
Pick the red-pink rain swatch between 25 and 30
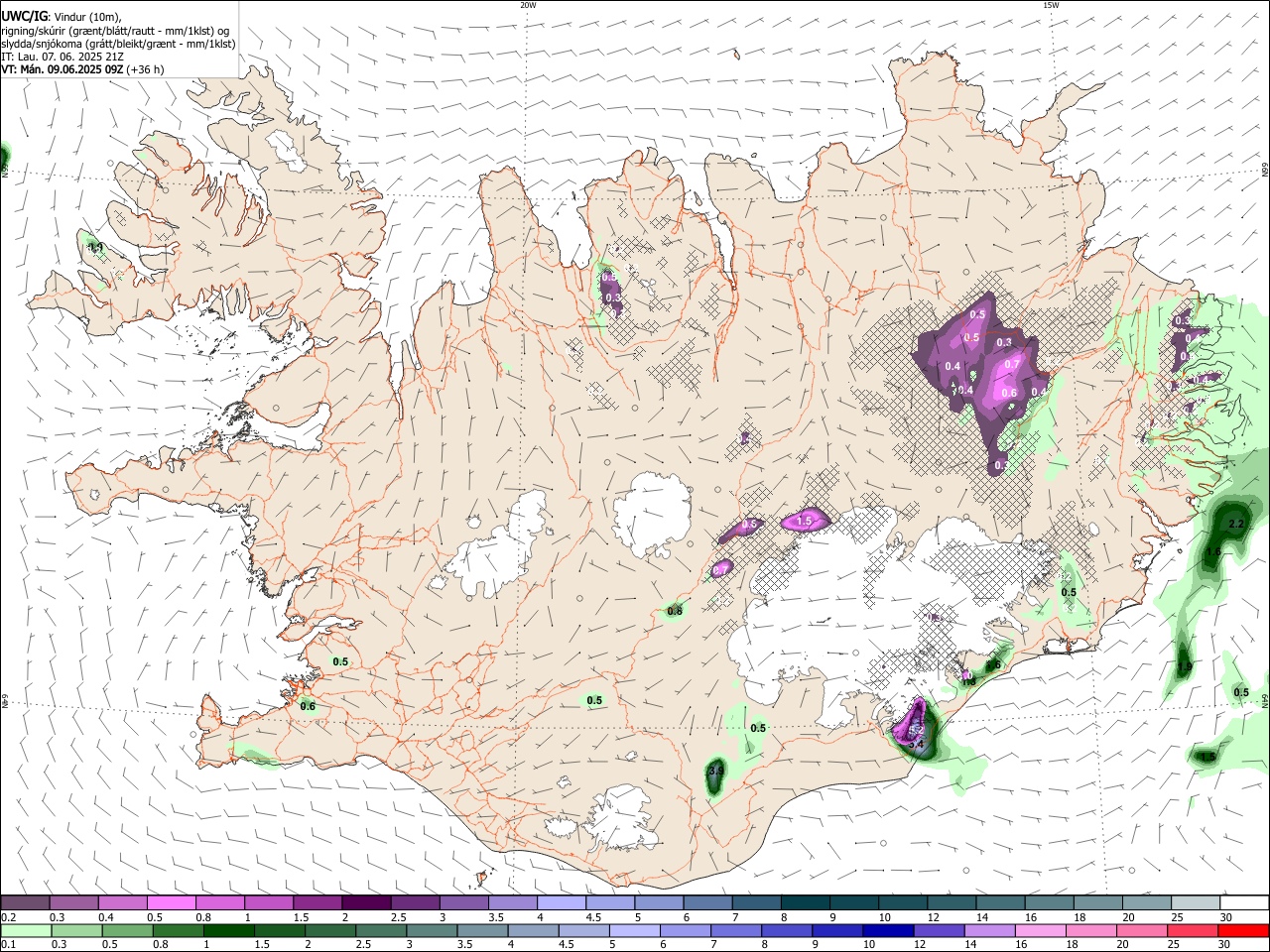click(x=1192, y=930)
